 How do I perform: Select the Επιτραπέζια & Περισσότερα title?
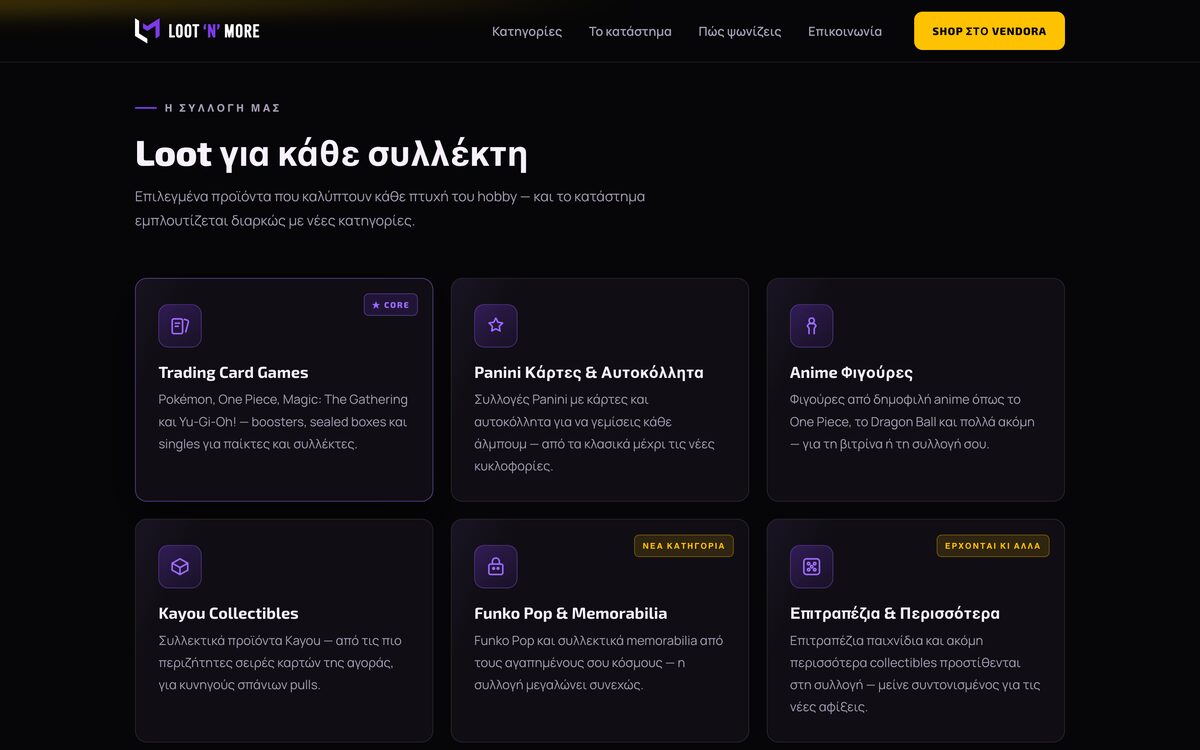click(x=895, y=614)
